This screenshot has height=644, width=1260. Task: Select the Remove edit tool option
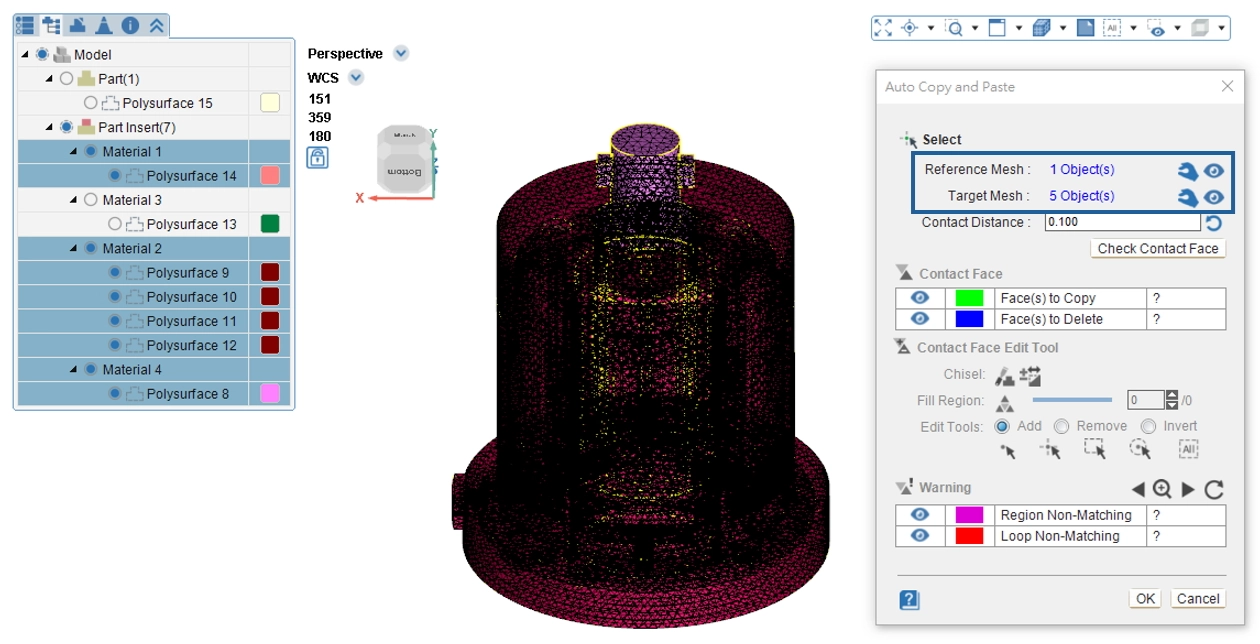1061,426
